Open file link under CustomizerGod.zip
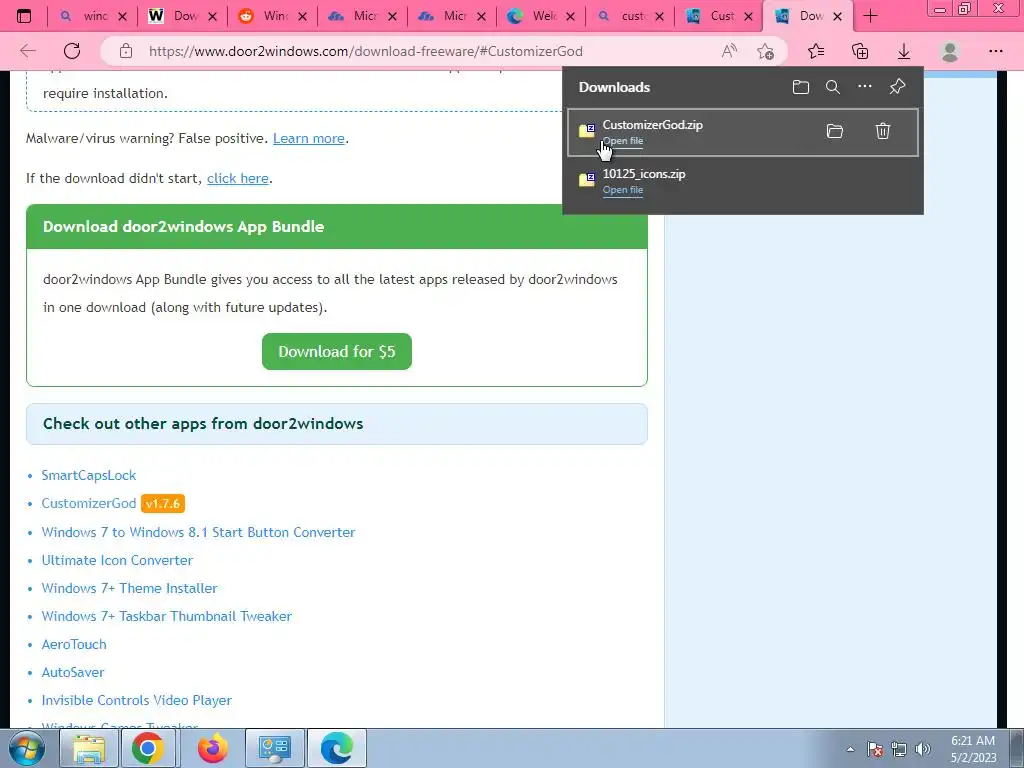The image size is (1024, 768). click(x=622, y=141)
